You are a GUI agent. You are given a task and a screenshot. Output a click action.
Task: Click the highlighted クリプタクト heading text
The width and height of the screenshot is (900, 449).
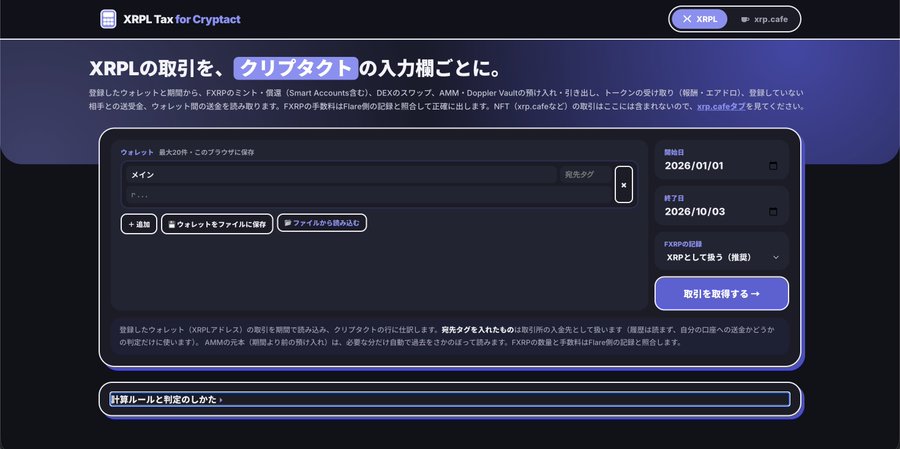[x=296, y=68]
